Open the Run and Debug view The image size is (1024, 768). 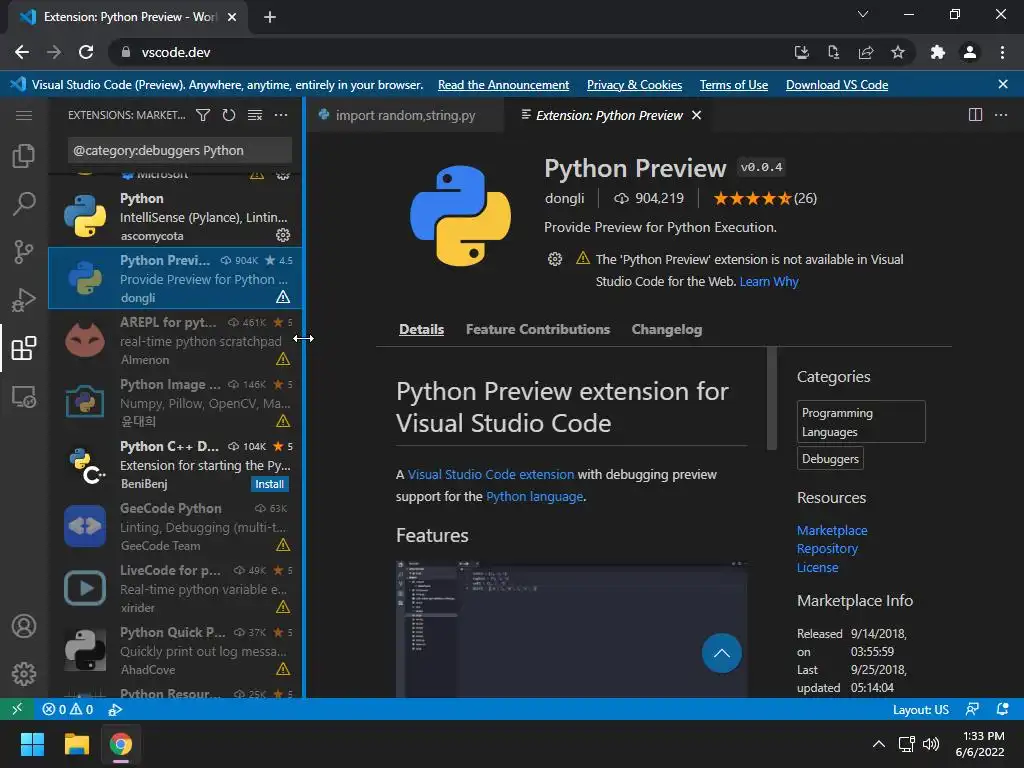coord(24,300)
